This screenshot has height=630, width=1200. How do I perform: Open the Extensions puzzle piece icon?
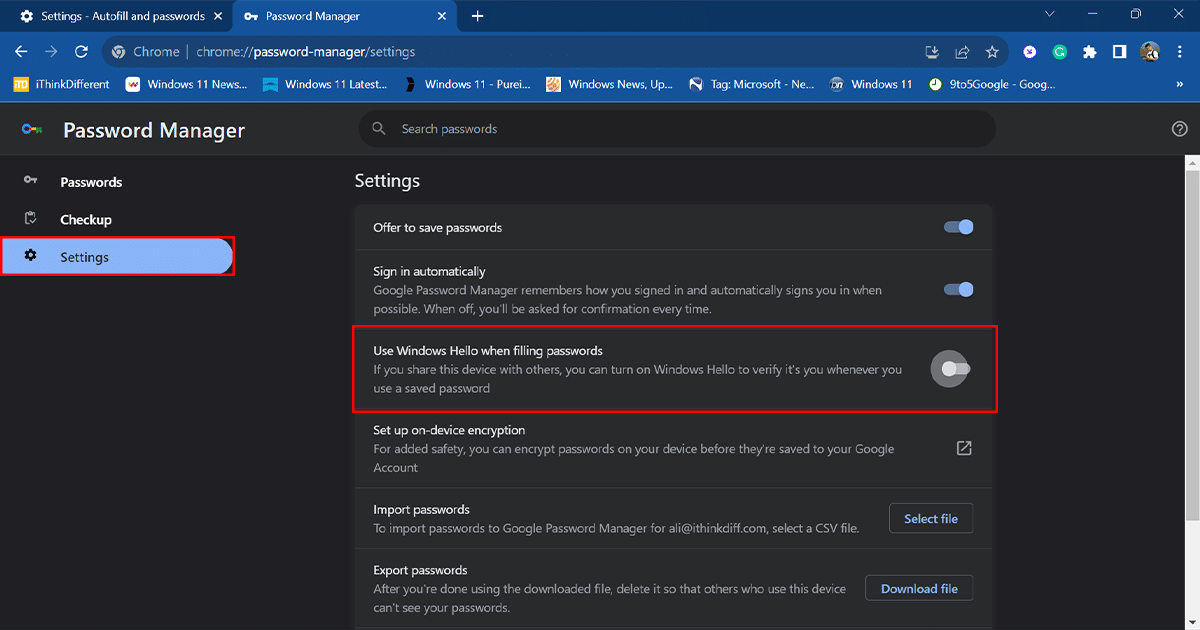[x=1090, y=52]
